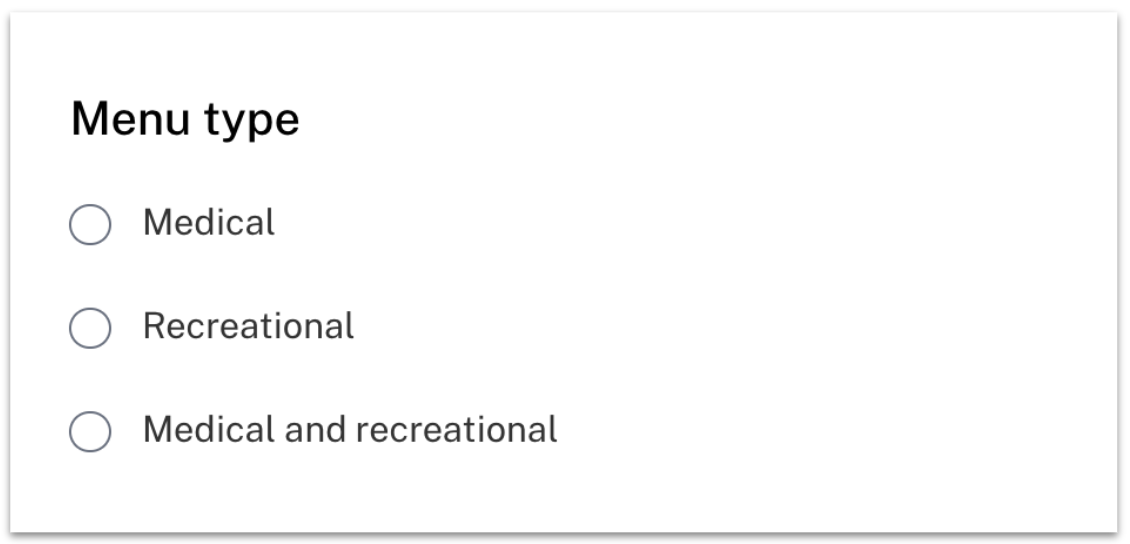Click the word 'type' in the heading
Screen dimensions: 1130x544
[x=252, y=122]
